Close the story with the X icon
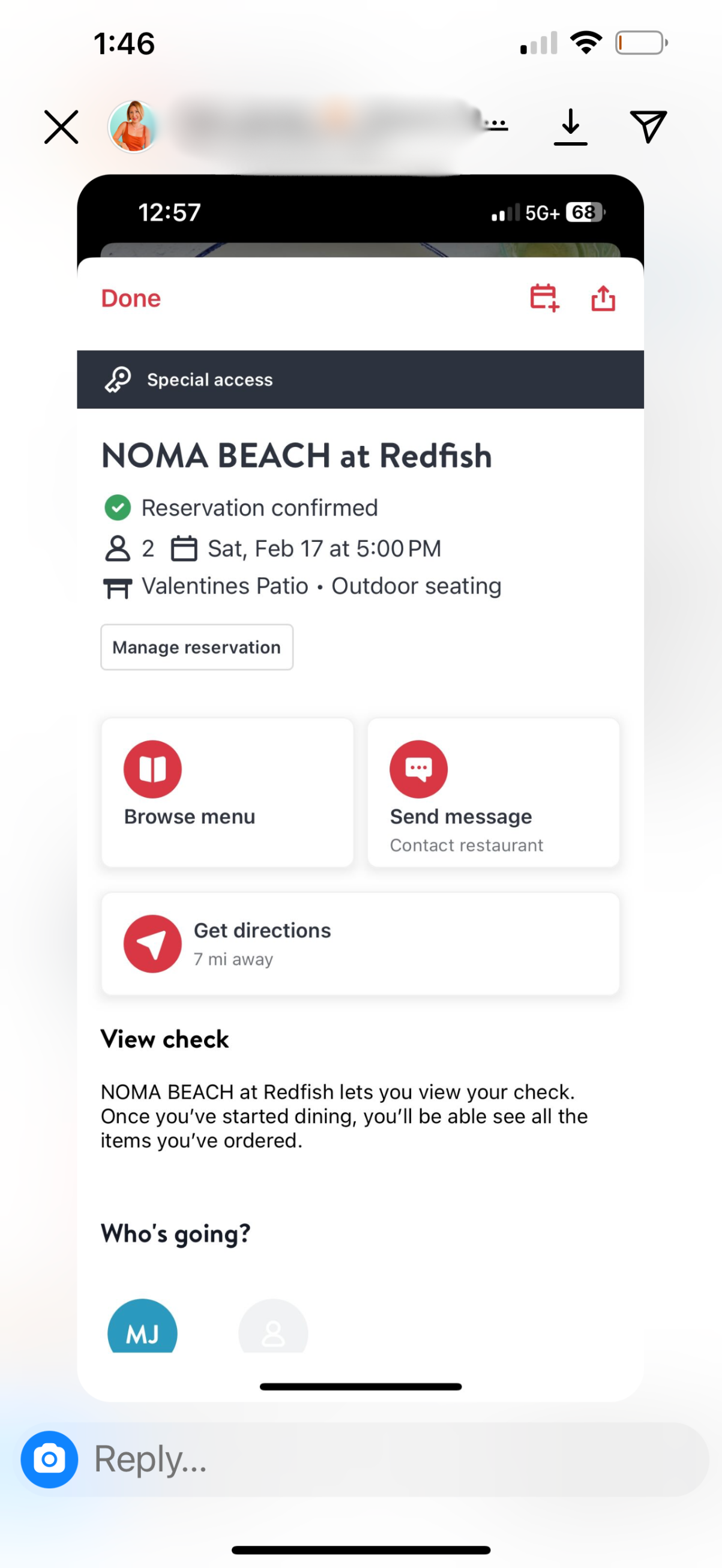The image size is (722, 1568). tap(61, 127)
